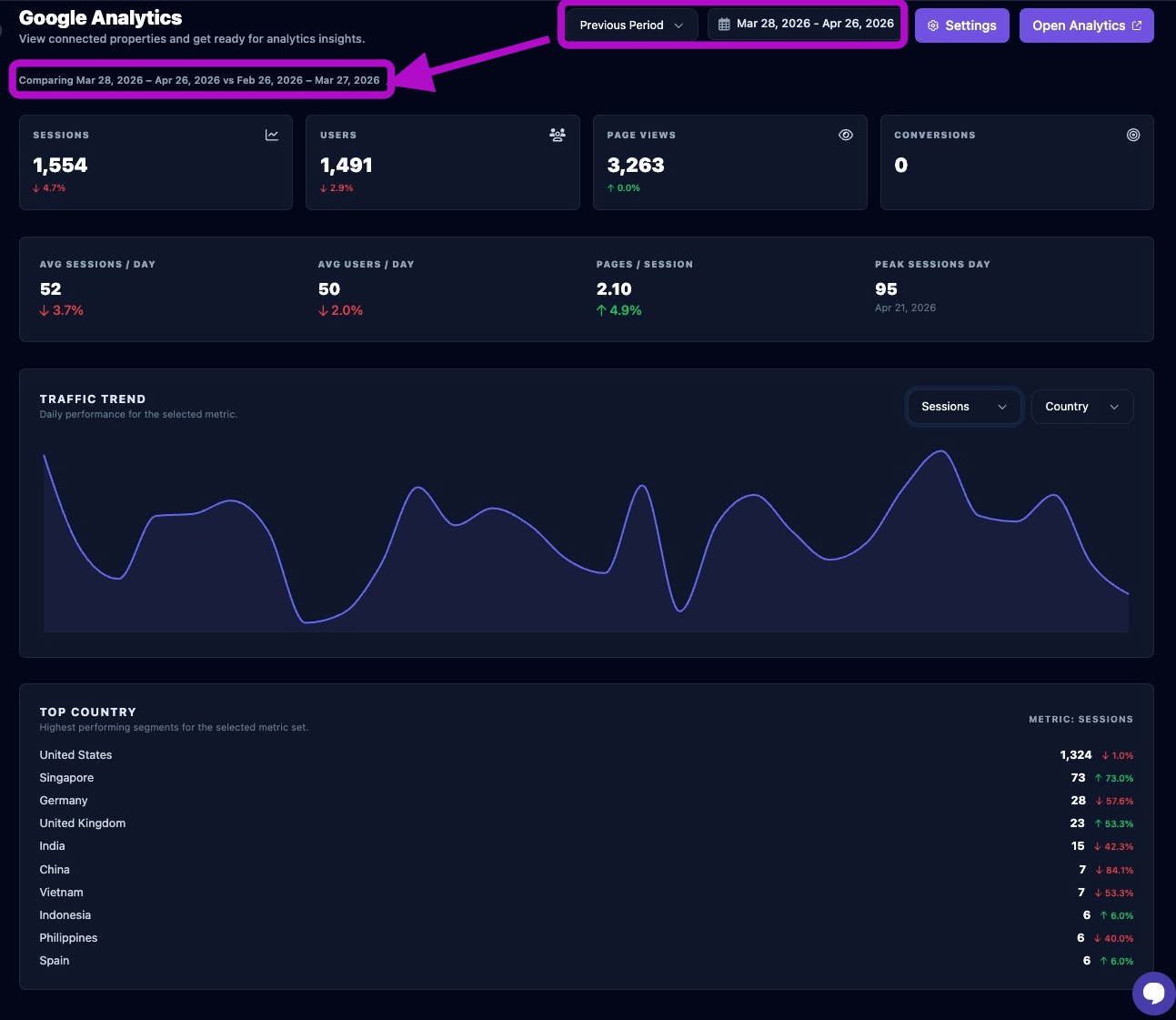Click the Page Views eye icon
This screenshot has width=1176, height=1020.
(846, 135)
